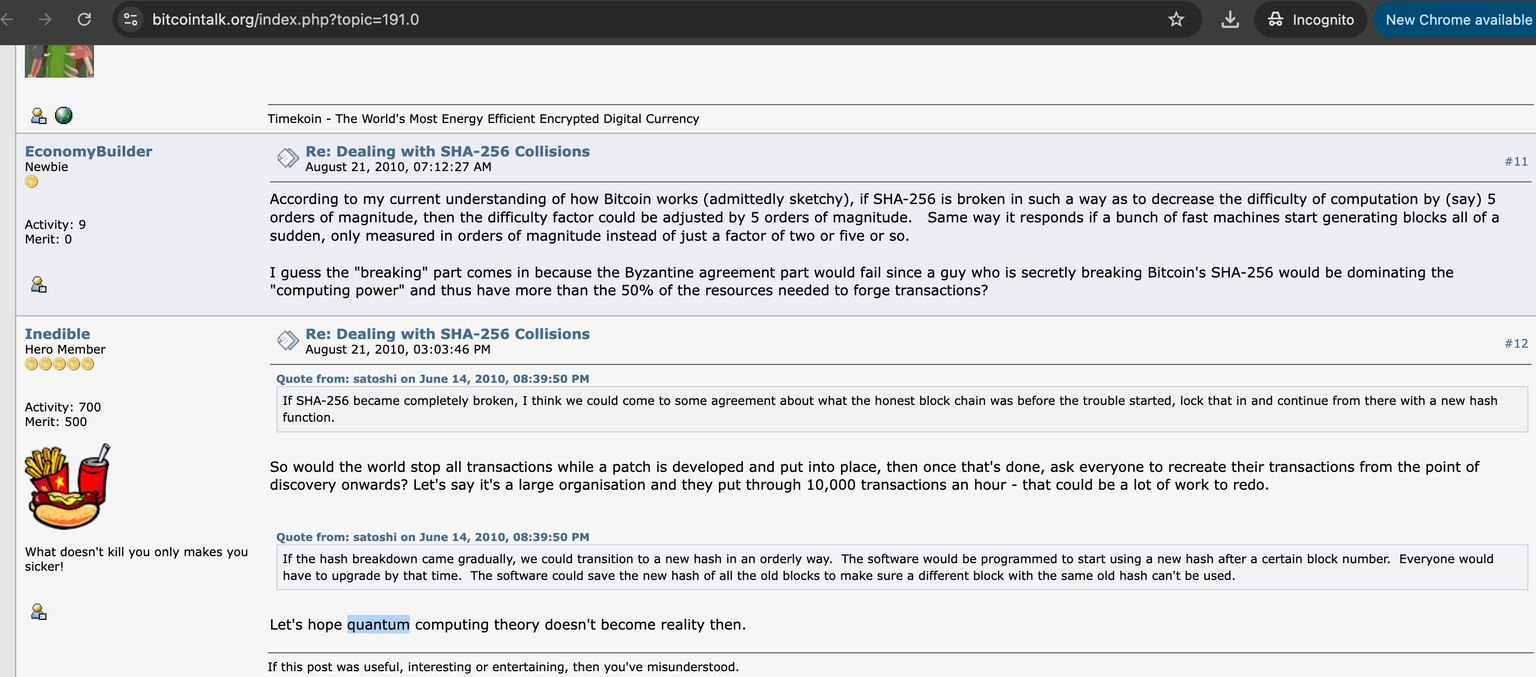Click the forward navigation arrow
Screen dimensions: 1536x677
coord(44,19)
